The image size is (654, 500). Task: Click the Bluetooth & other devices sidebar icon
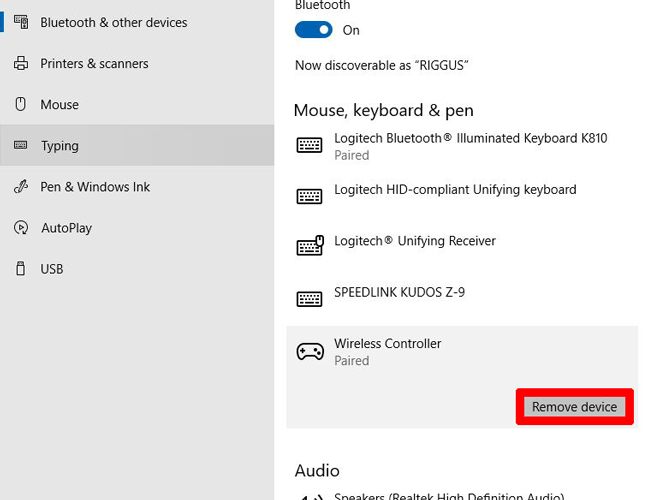(21, 22)
